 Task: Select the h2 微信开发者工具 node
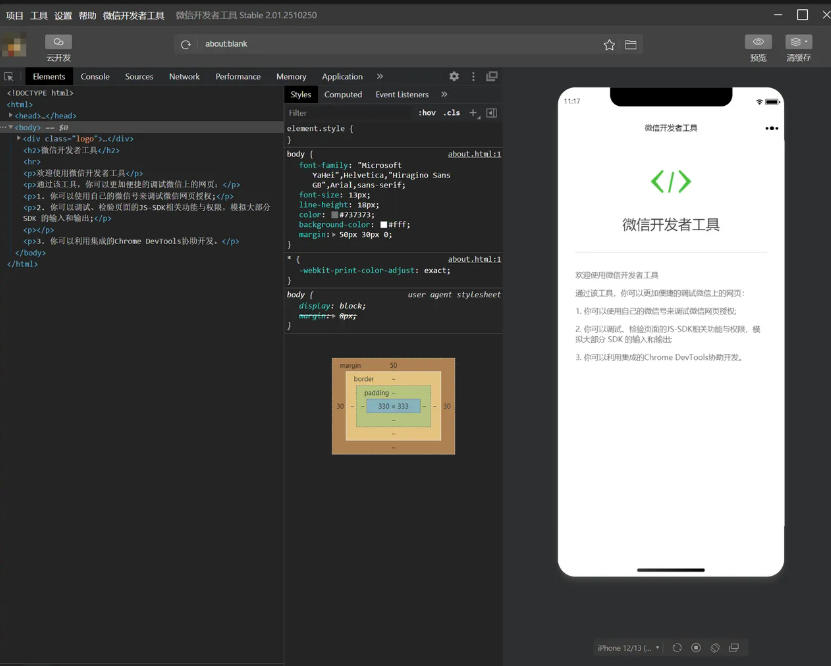pos(72,150)
